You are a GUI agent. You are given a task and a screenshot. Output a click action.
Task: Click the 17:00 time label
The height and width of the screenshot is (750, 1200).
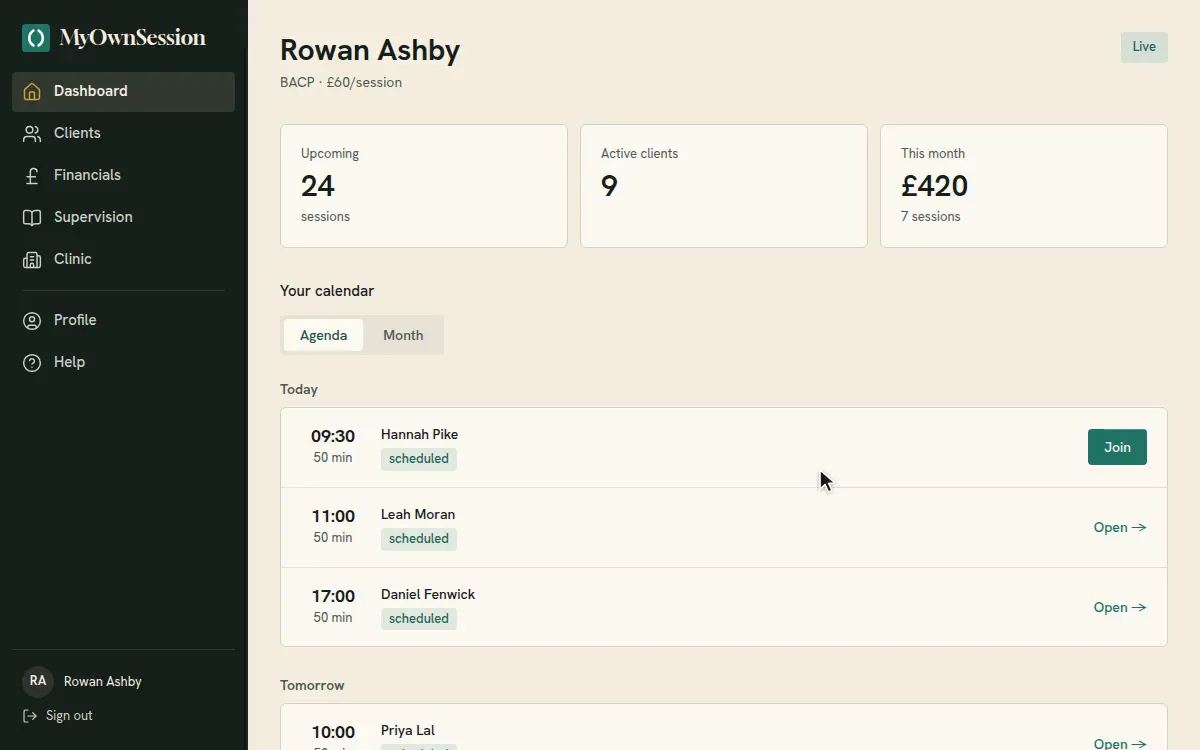click(333, 596)
